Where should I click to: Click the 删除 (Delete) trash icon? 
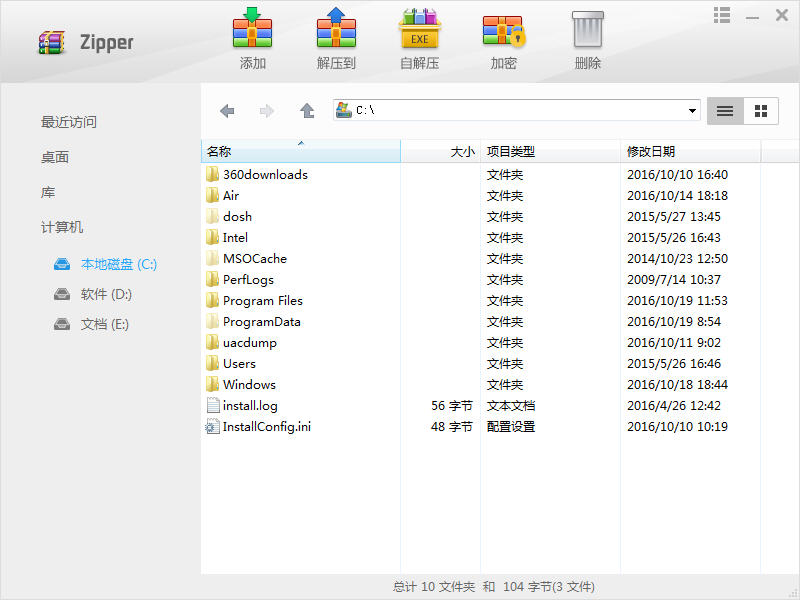click(588, 30)
